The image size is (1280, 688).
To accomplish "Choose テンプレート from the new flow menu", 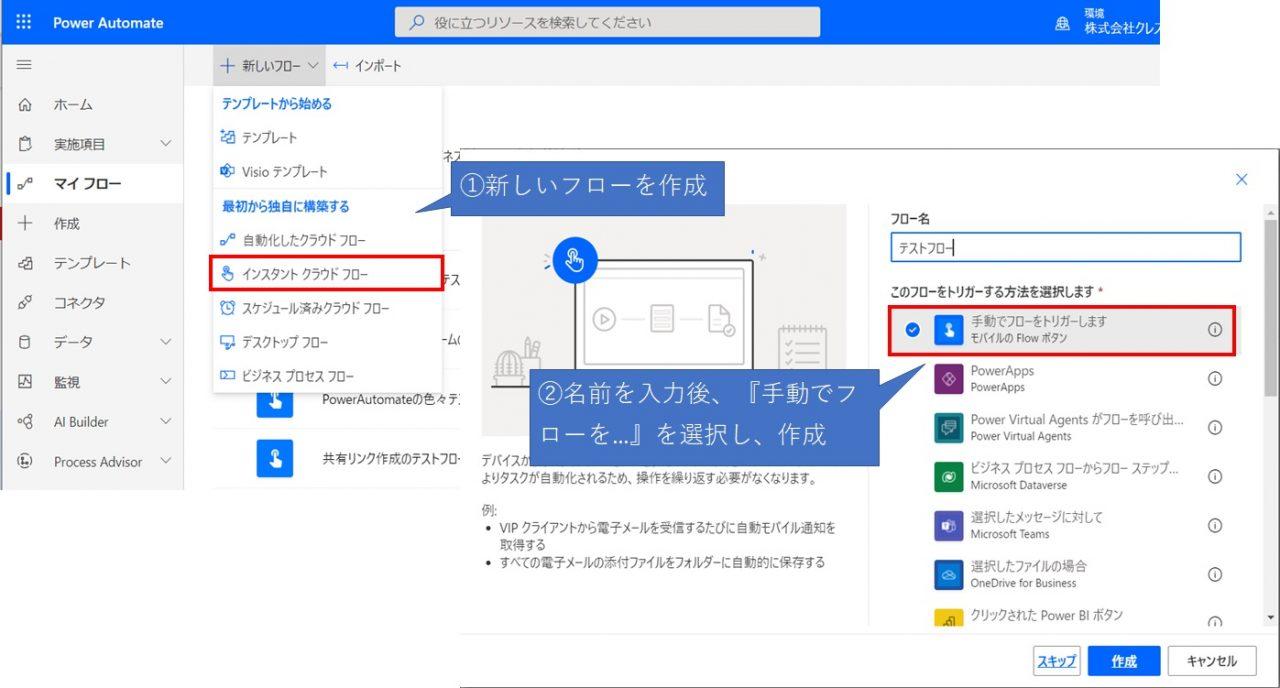I will (x=328, y=138).
